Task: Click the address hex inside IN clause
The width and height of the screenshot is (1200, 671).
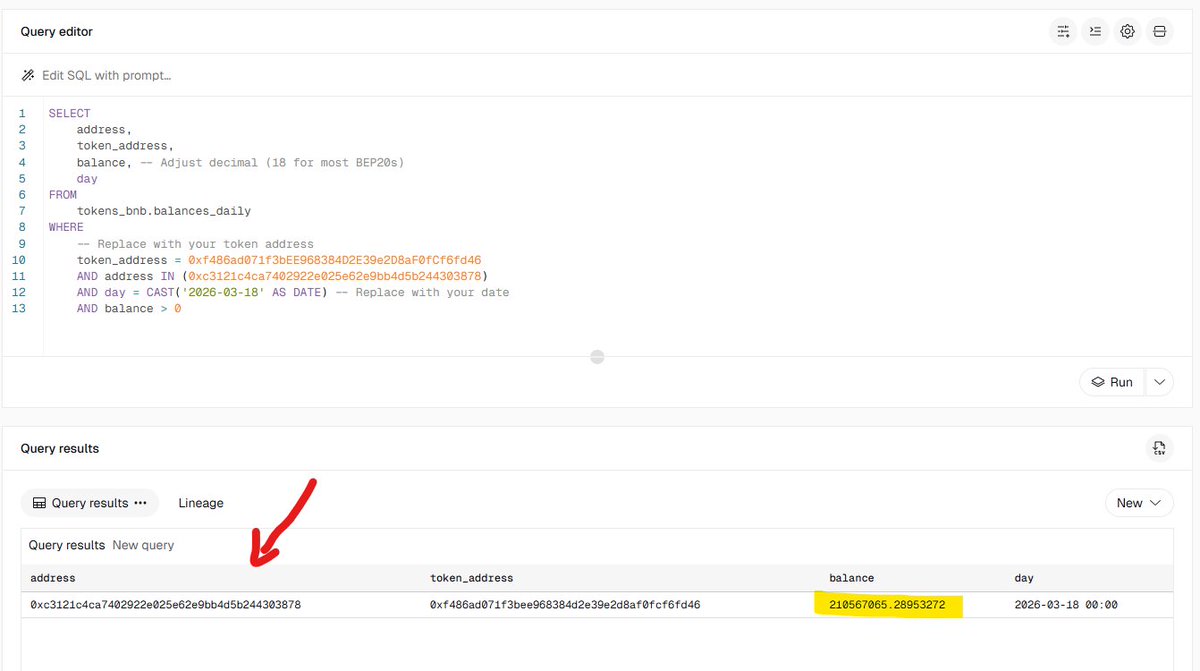Action: click(334, 276)
